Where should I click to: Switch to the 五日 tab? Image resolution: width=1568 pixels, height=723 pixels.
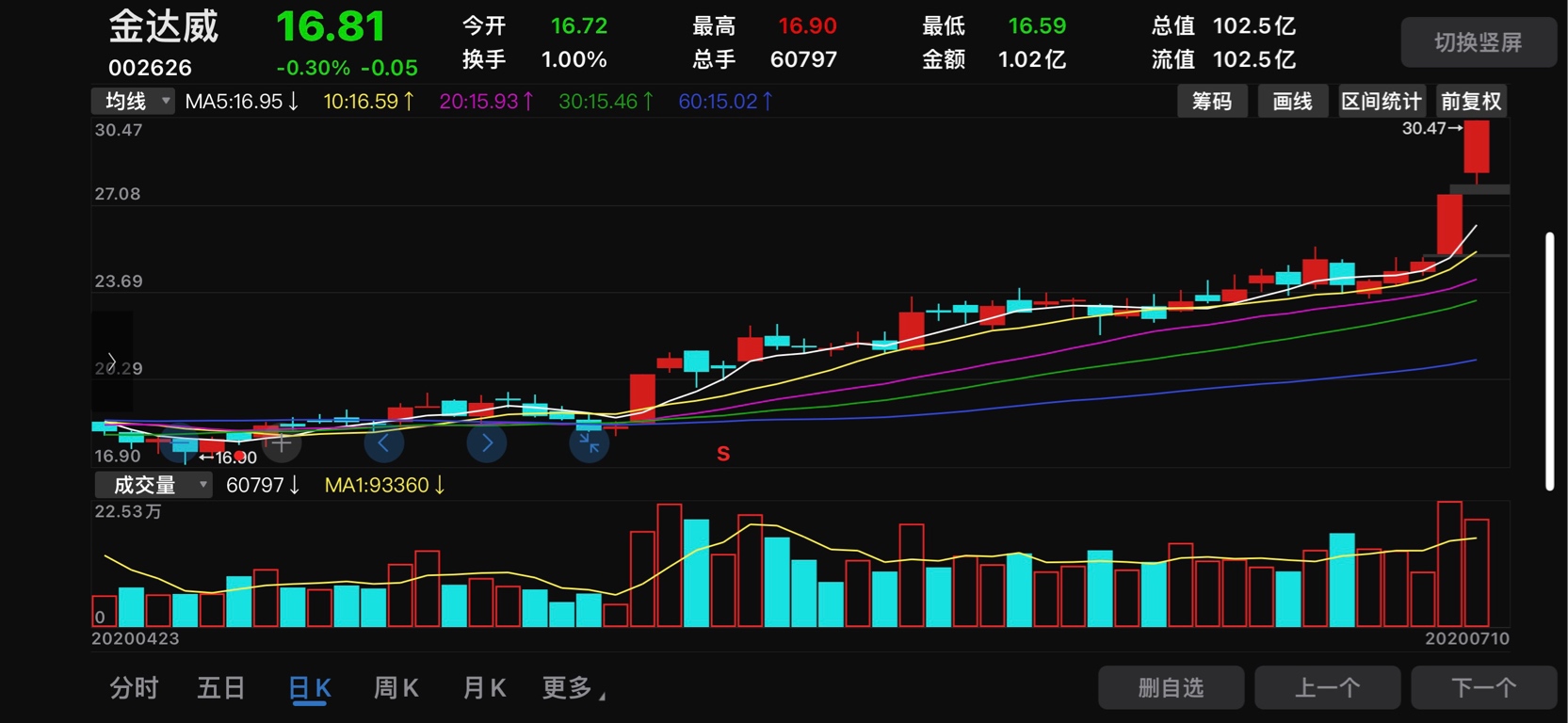[220, 688]
